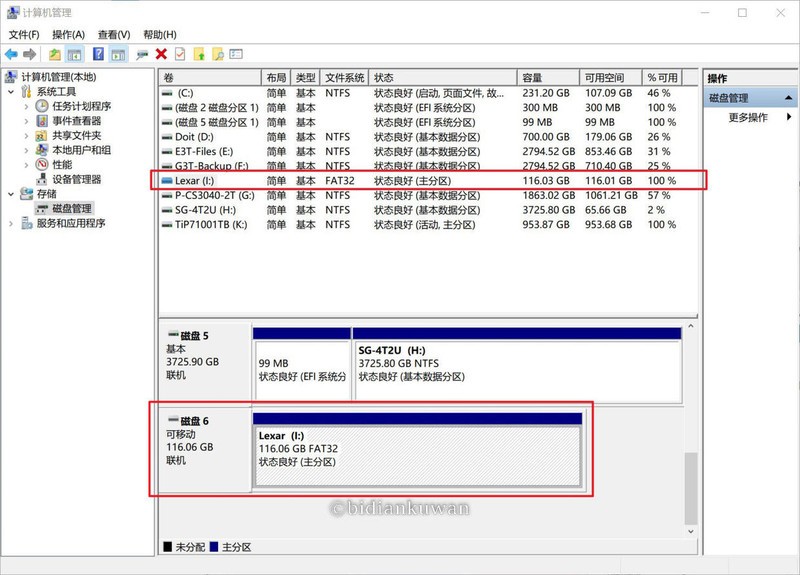This screenshot has width=800, height=575.
Task: Open the blue Help question-mark icon
Action: 98,54
